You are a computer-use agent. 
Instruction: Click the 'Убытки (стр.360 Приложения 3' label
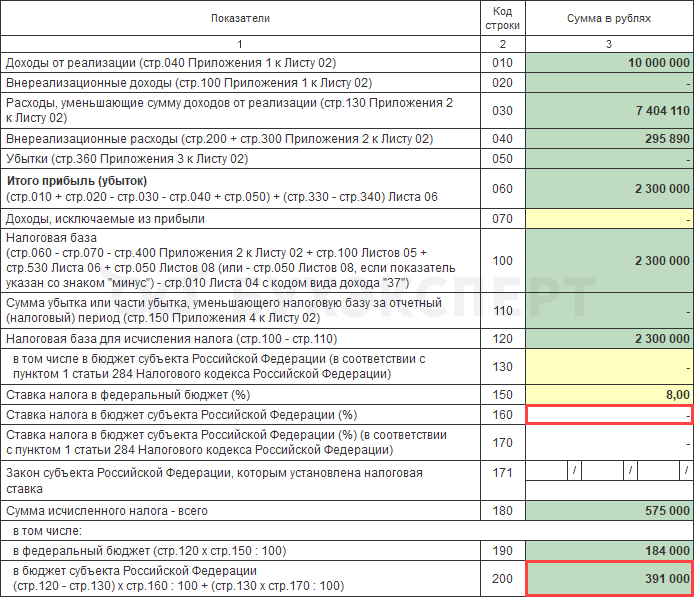pos(127,159)
